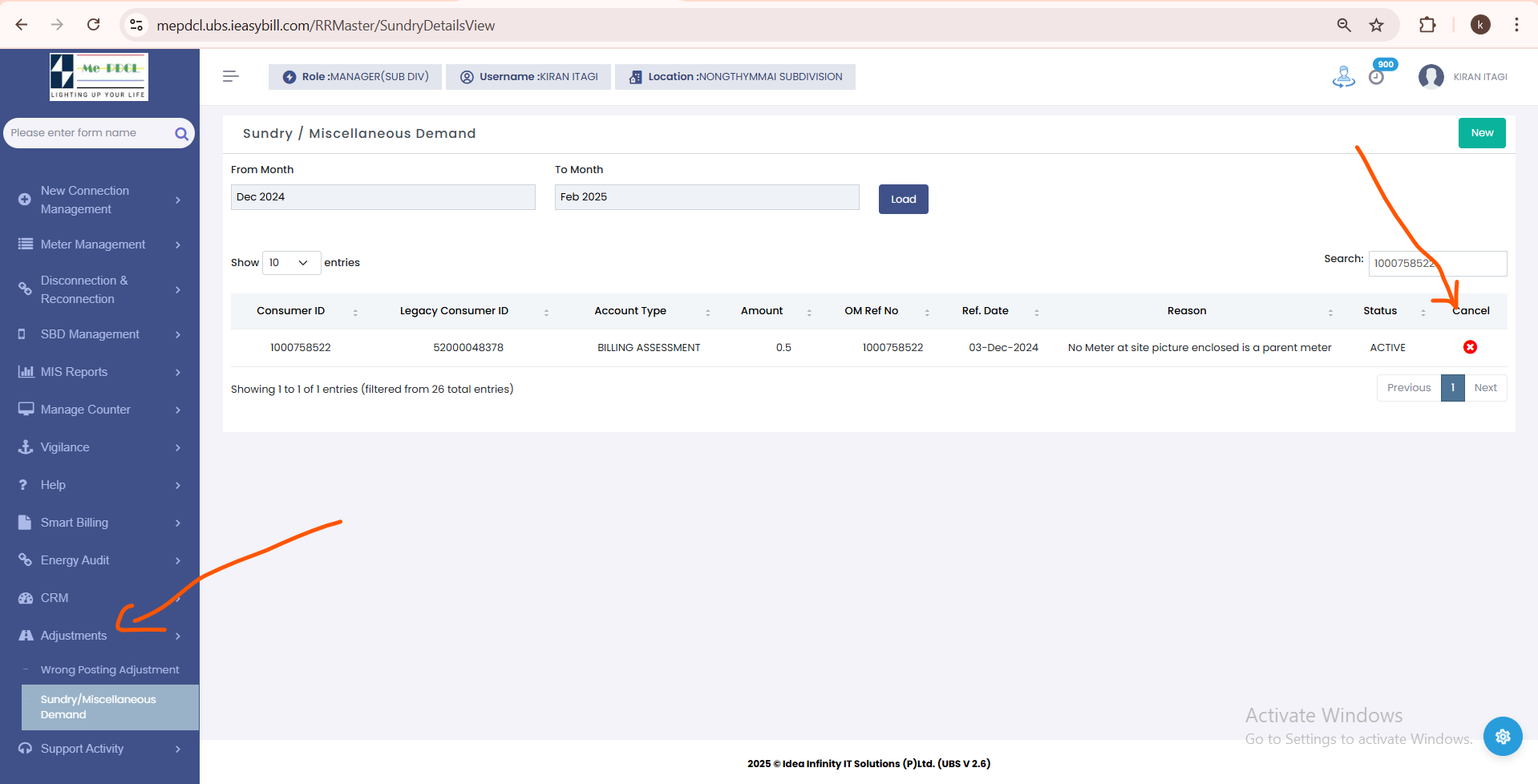The width and height of the screenshot is (1538, 784).
Task: Click the browser address bar URL
Action: [326, 26]
